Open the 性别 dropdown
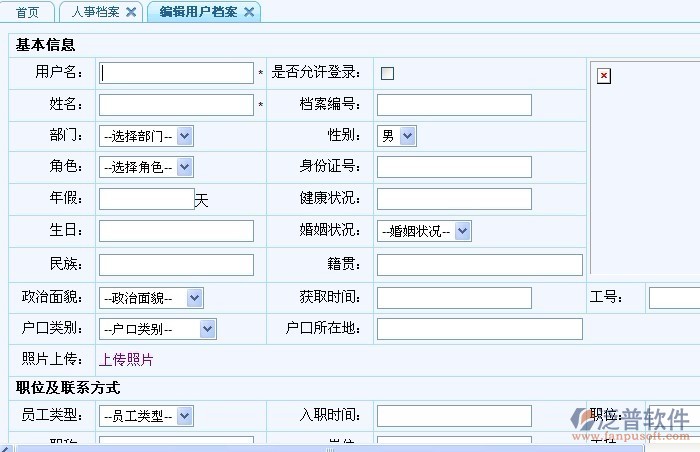The image size is (700, 452). [x=396, y=136]
